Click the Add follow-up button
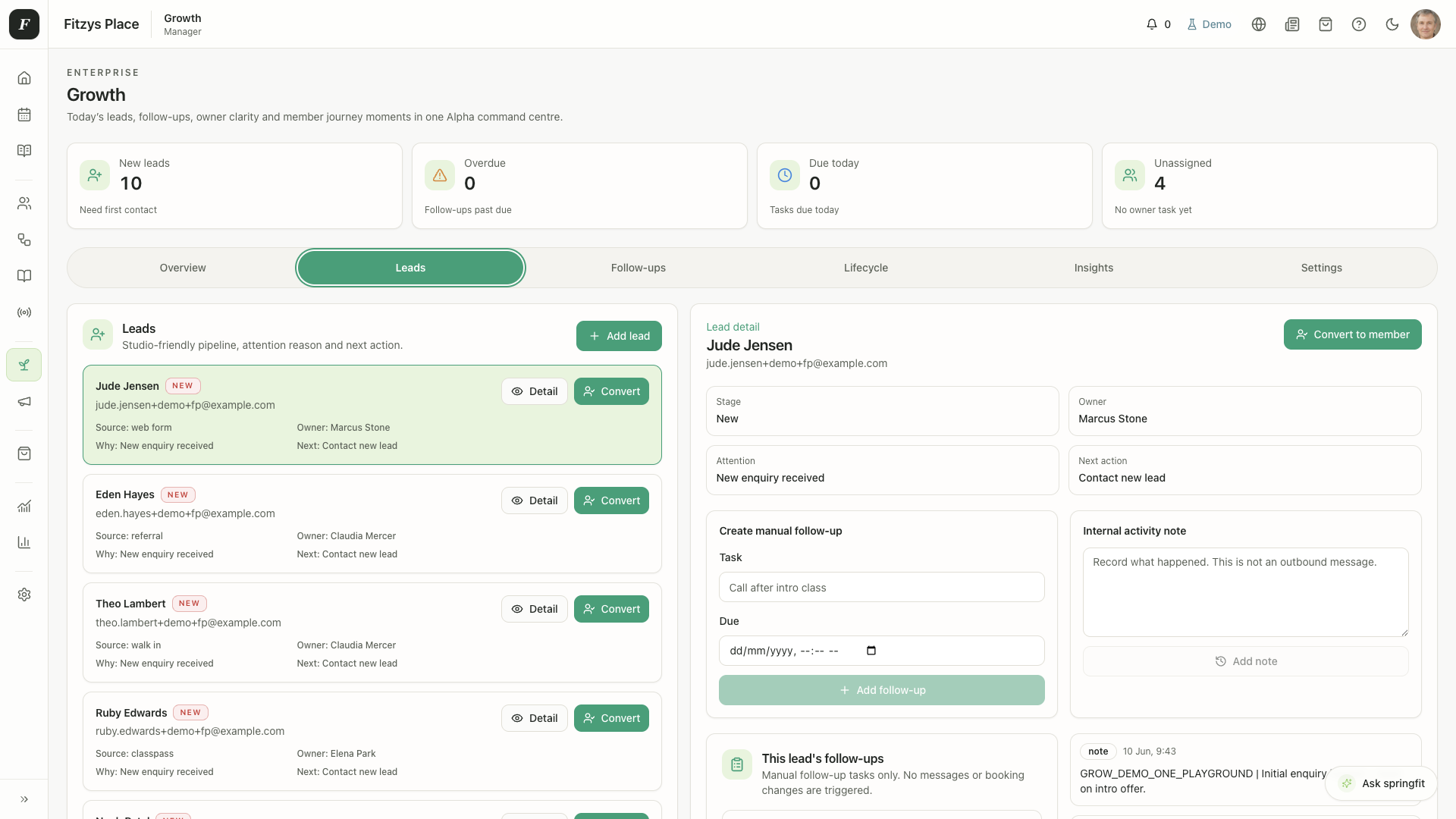 (x=881, y=690)
